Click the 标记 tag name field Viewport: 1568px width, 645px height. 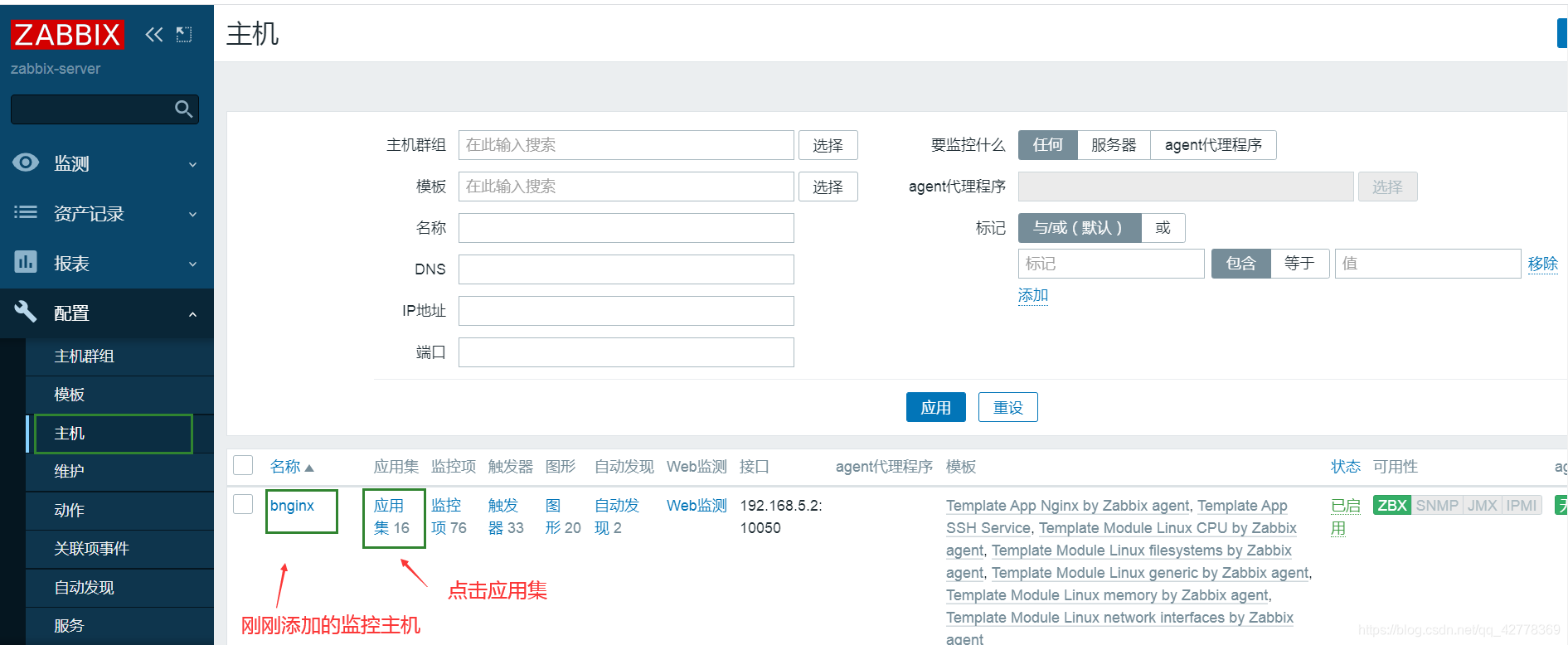coord(1111,264)
